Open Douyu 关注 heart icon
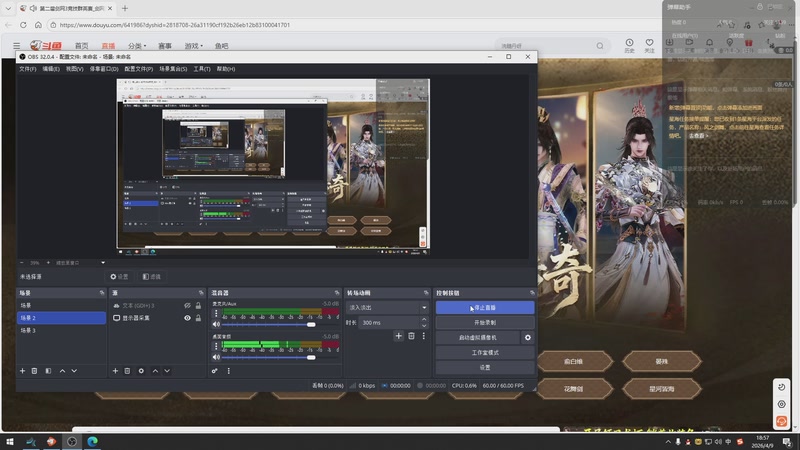Image resolution: width=800 pixels, height=450 pixels. 649,45
